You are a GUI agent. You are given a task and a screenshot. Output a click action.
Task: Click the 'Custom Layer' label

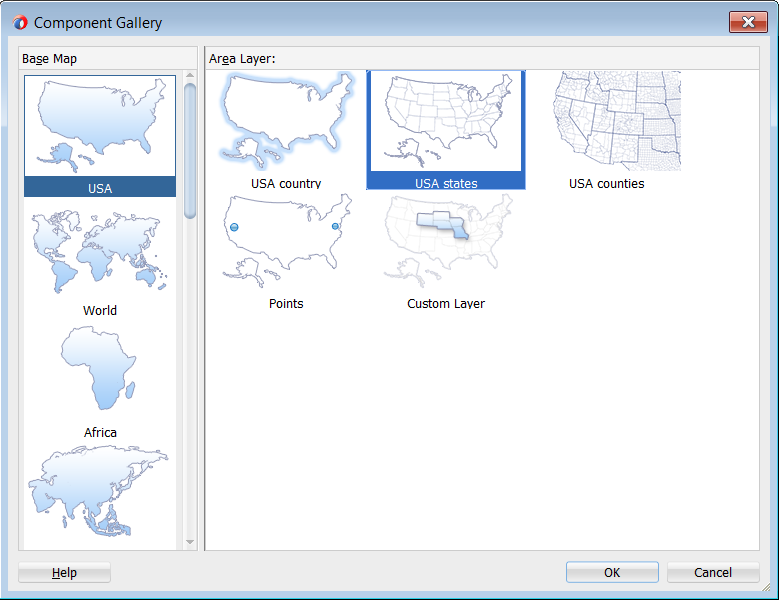tap(446, 303)
